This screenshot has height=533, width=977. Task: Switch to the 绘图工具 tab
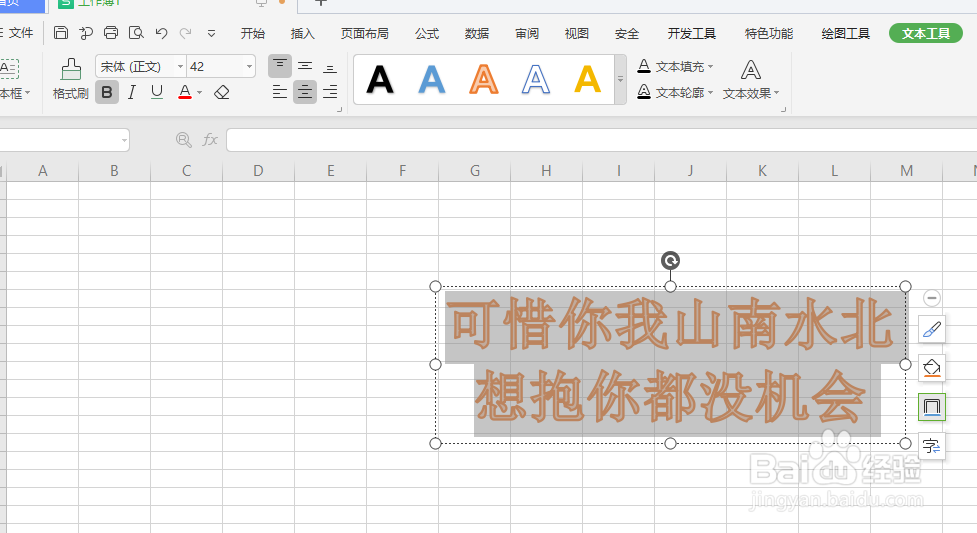click(846, 34)
